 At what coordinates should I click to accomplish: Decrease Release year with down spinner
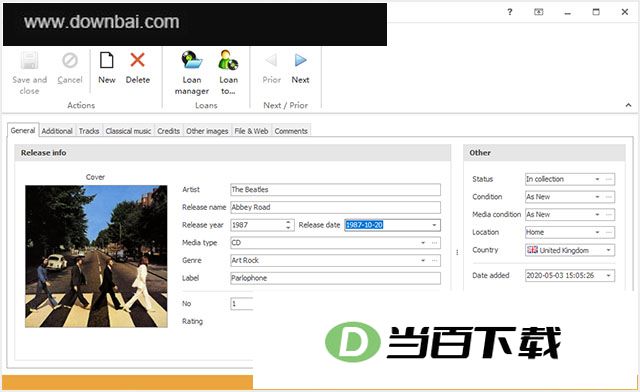pos(289,228)
